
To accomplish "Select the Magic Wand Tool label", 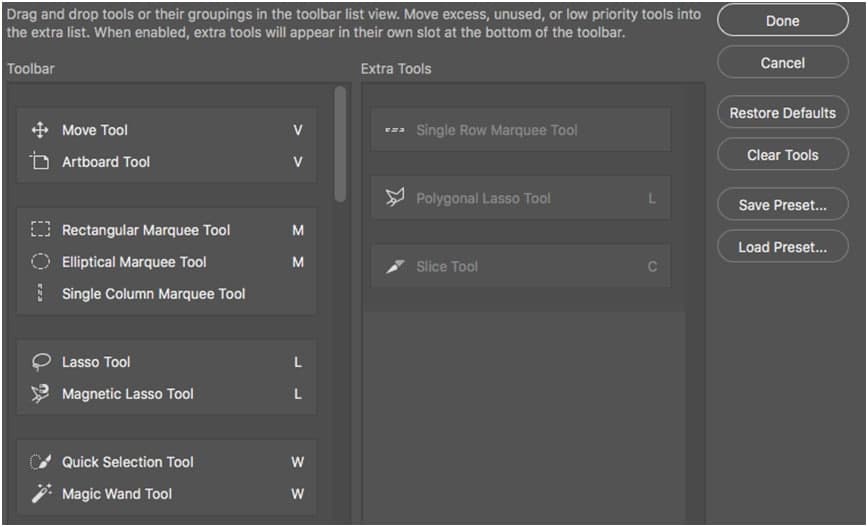I will 117,494.
